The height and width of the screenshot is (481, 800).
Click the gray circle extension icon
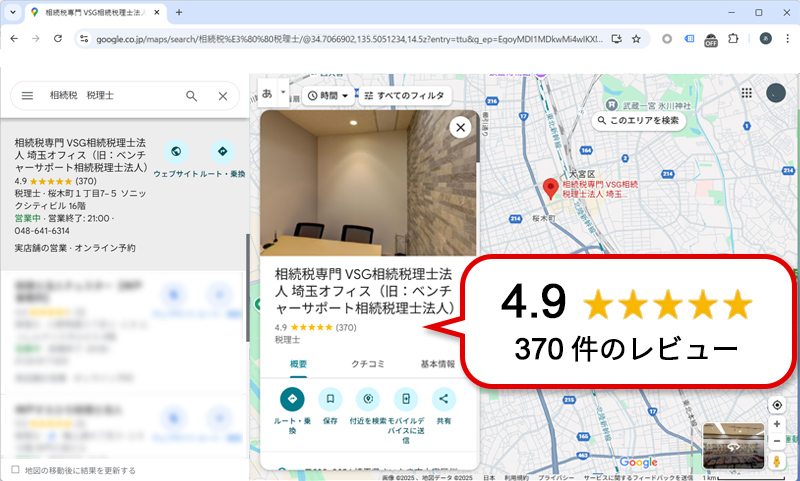click(x=667, y=39)
